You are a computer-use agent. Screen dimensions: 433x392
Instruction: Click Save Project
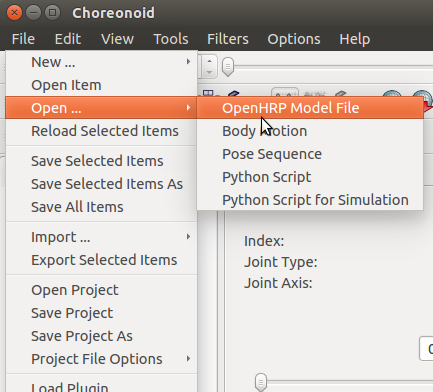pyautogui.click(x=101, y=313)
